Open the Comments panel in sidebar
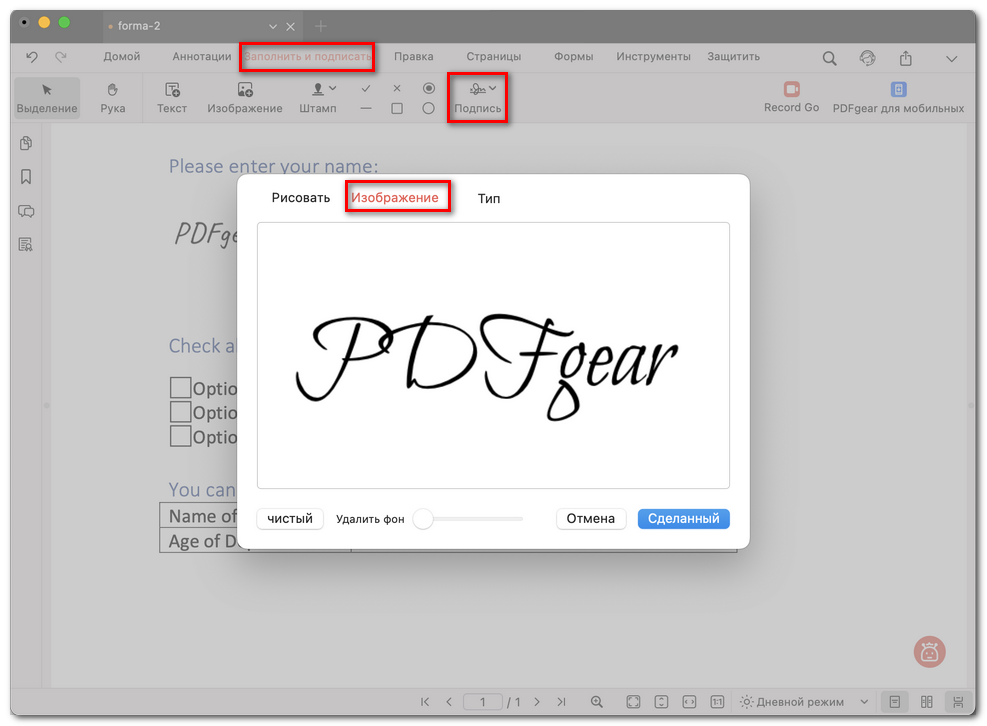Viewport: 987px width, 726px height. (24, 211)
